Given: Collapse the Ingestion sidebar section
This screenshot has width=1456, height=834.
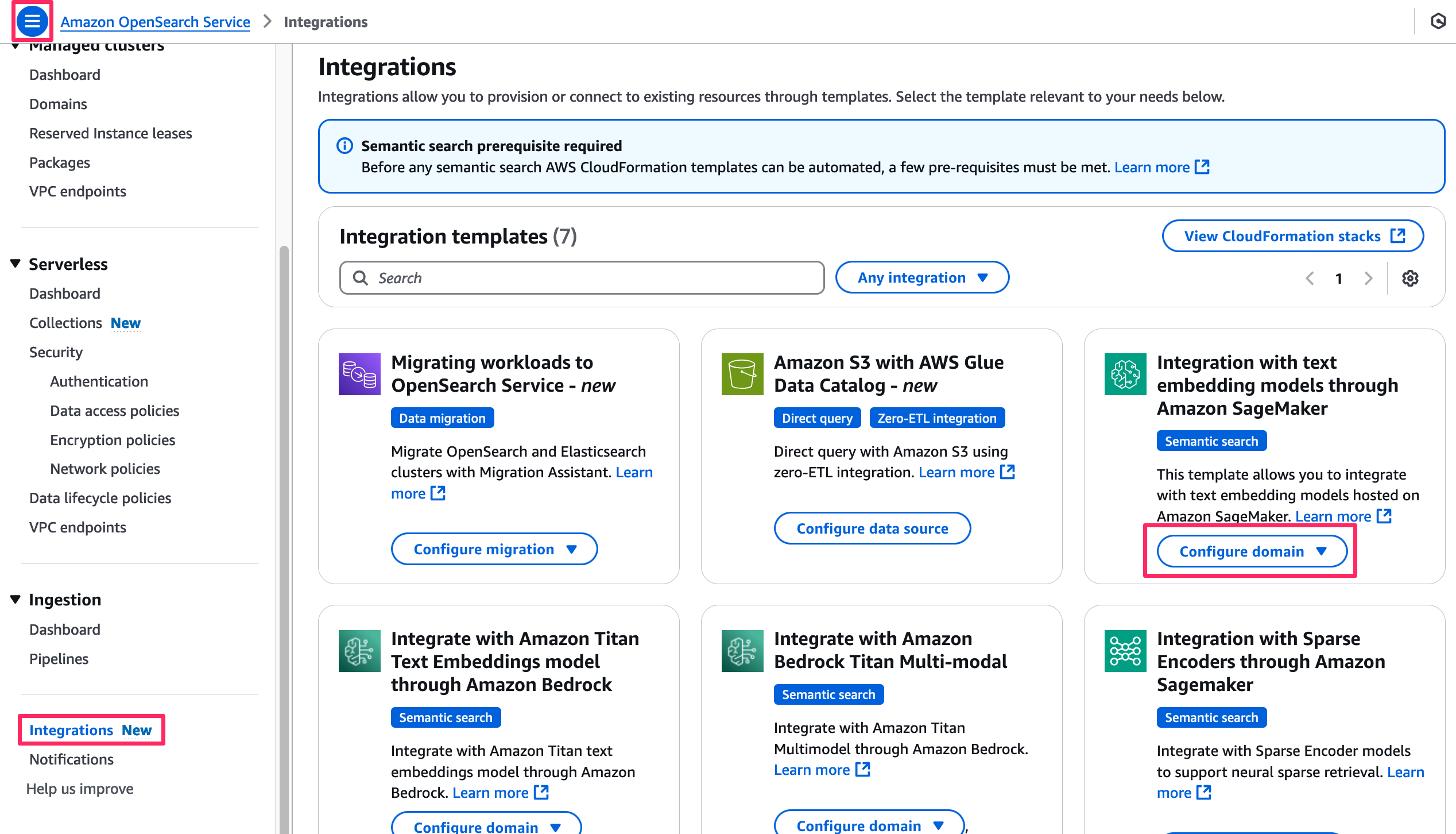Looking at the screenshot, I should (x=16, y=599).
